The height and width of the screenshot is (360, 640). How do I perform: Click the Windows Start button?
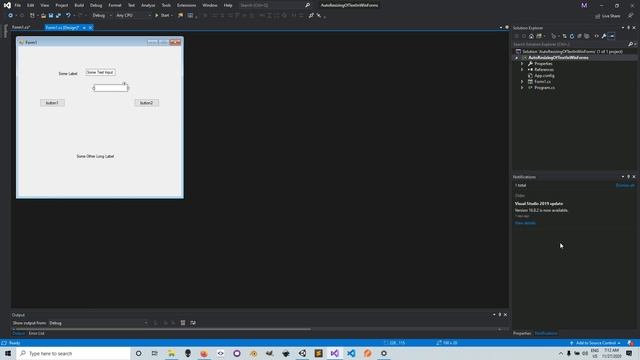point(8,353)
